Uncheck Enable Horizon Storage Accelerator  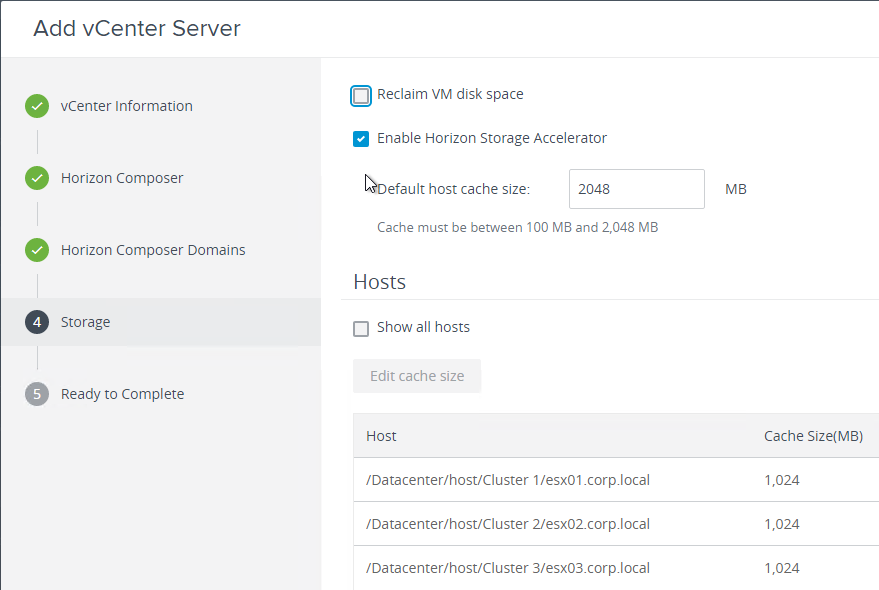click(361, 139)
